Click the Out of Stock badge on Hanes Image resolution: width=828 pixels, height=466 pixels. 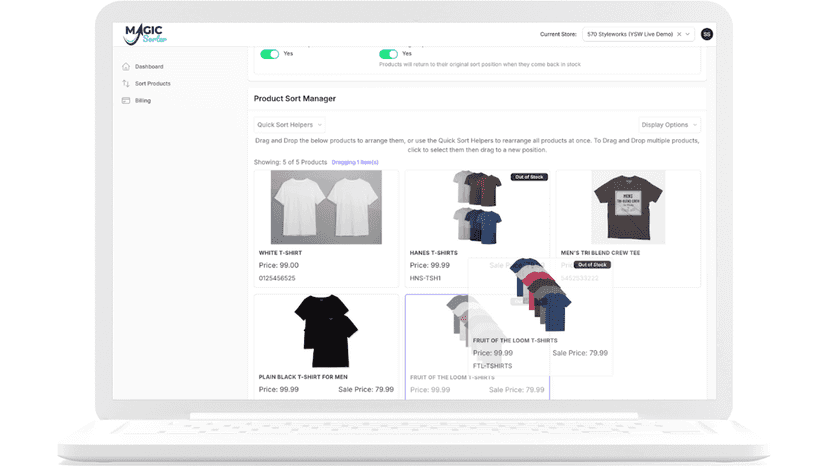pos(529,177)
